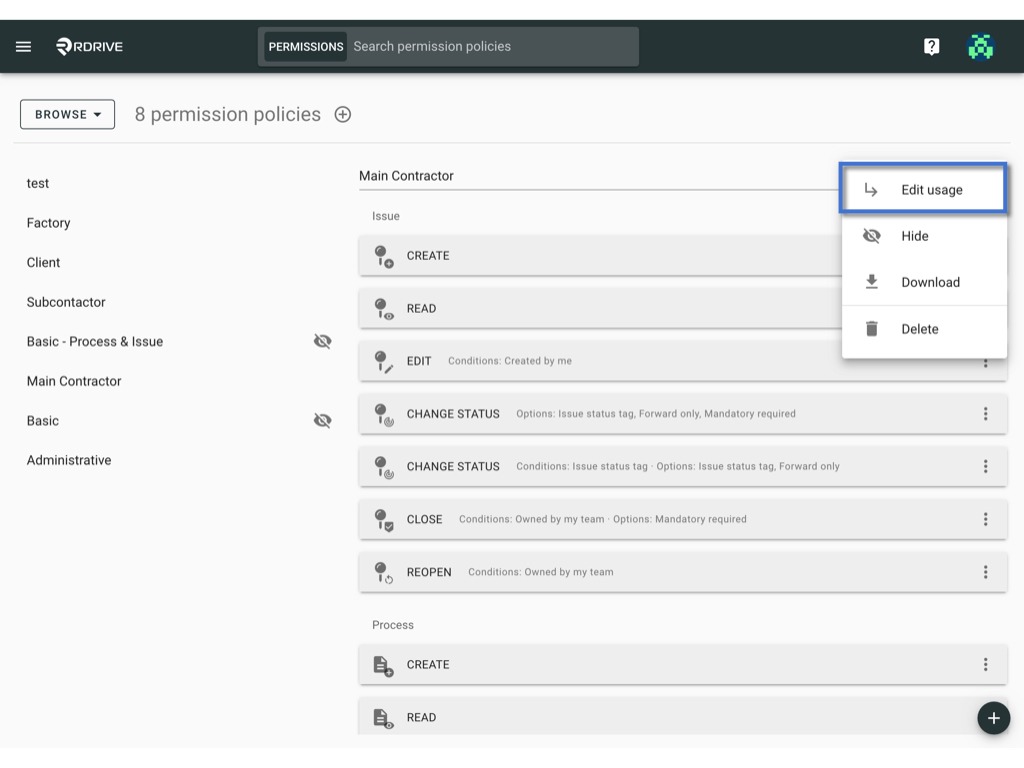
Task: Open the Process CREATE permission label
Action: coord(428,665)
